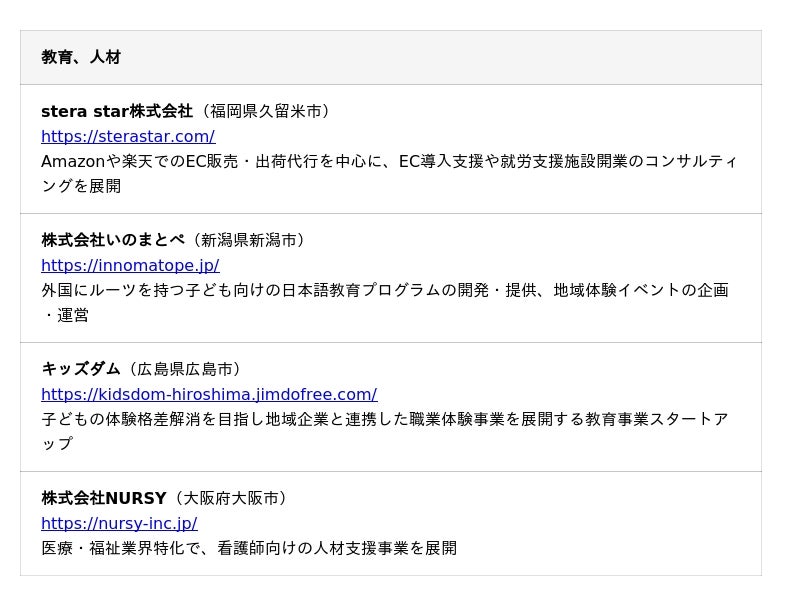Click the 医療・福祉業界特化 text
This screenshot has height=606, width=800.
[113, 548]
